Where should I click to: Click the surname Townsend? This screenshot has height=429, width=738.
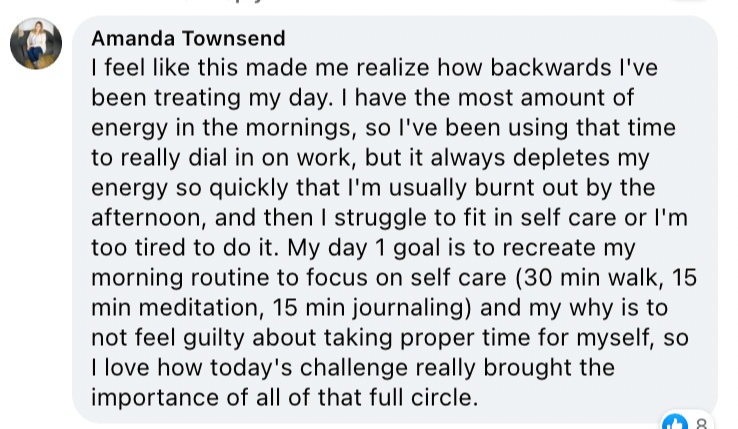click(233, 38)
